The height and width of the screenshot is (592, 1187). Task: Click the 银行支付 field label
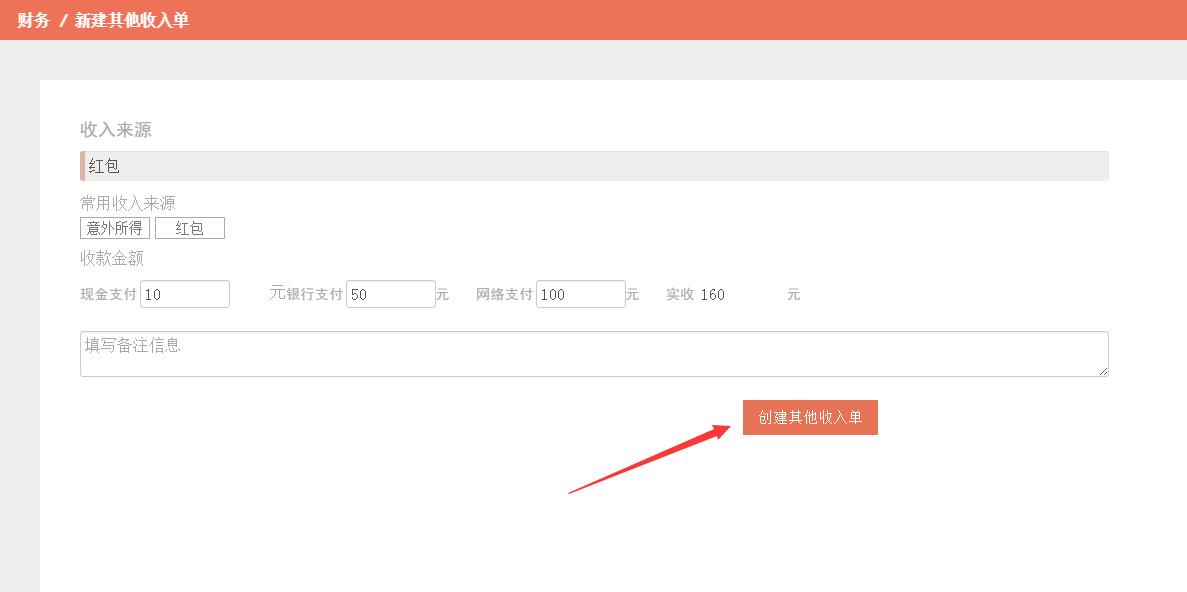coord(314,295)
